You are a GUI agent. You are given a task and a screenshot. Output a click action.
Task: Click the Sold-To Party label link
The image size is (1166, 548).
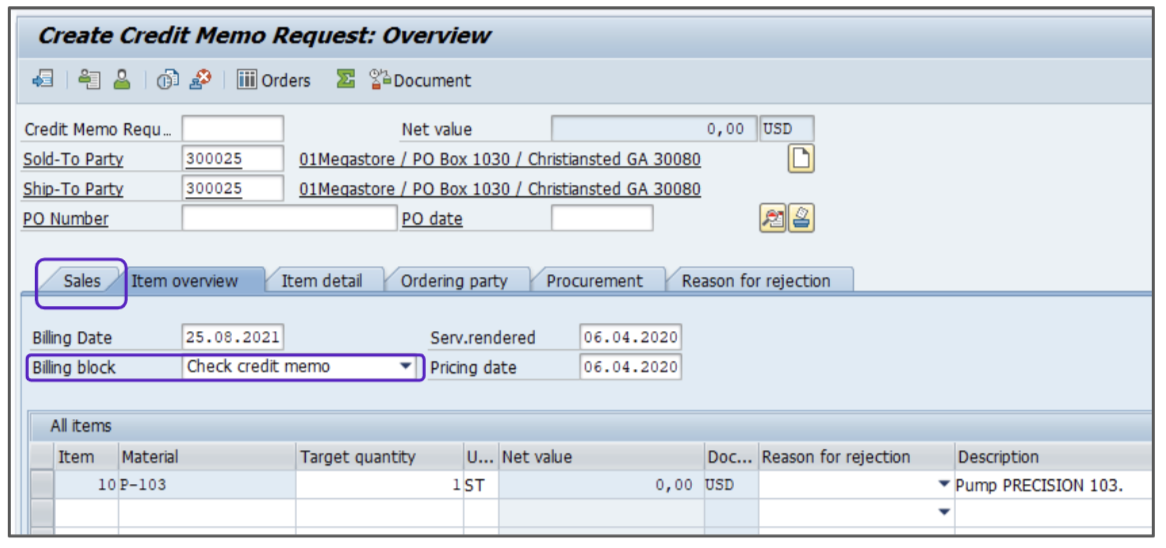point(73,160)
